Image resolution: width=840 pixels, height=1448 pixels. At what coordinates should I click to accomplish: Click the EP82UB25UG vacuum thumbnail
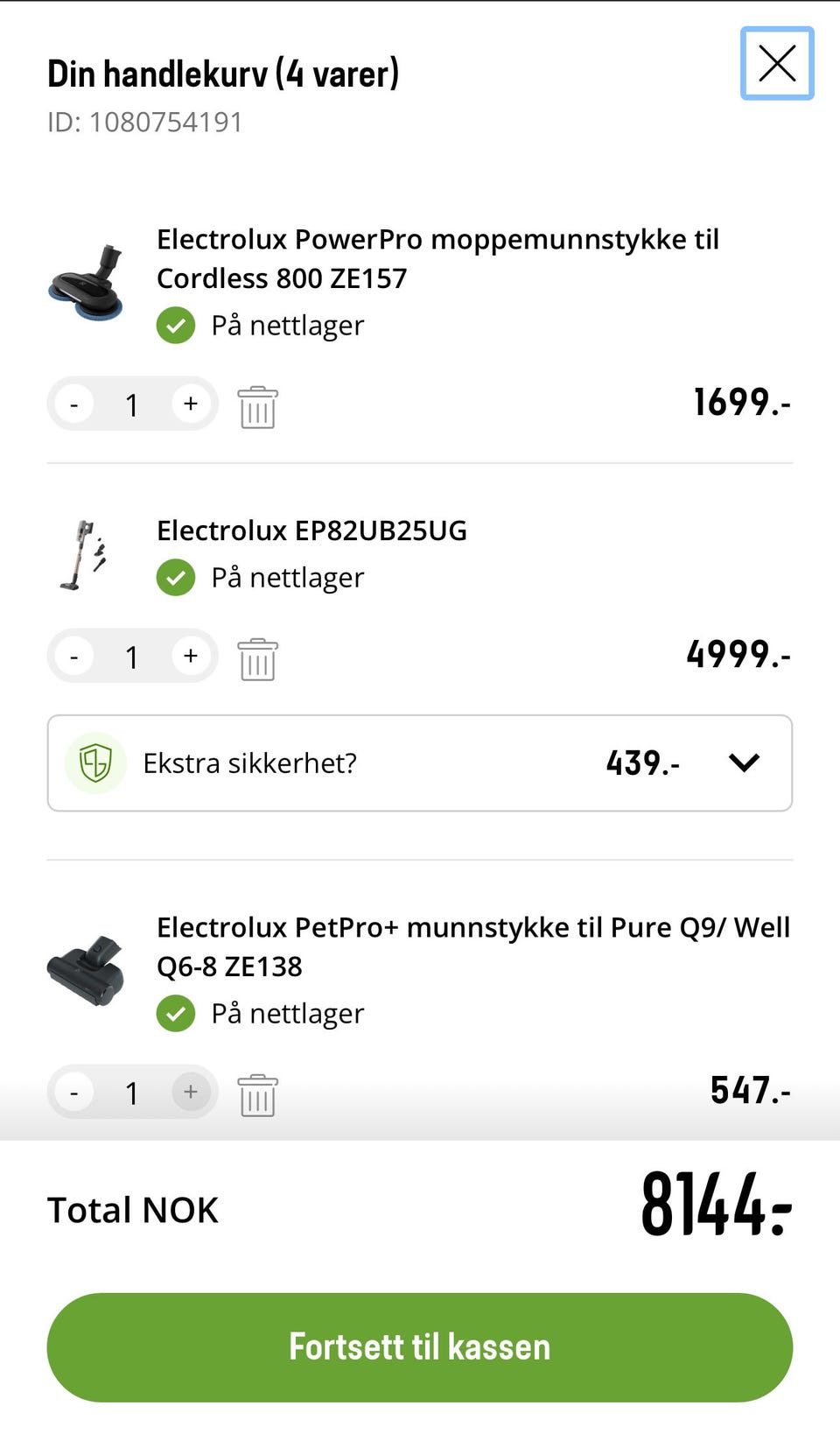85,555
